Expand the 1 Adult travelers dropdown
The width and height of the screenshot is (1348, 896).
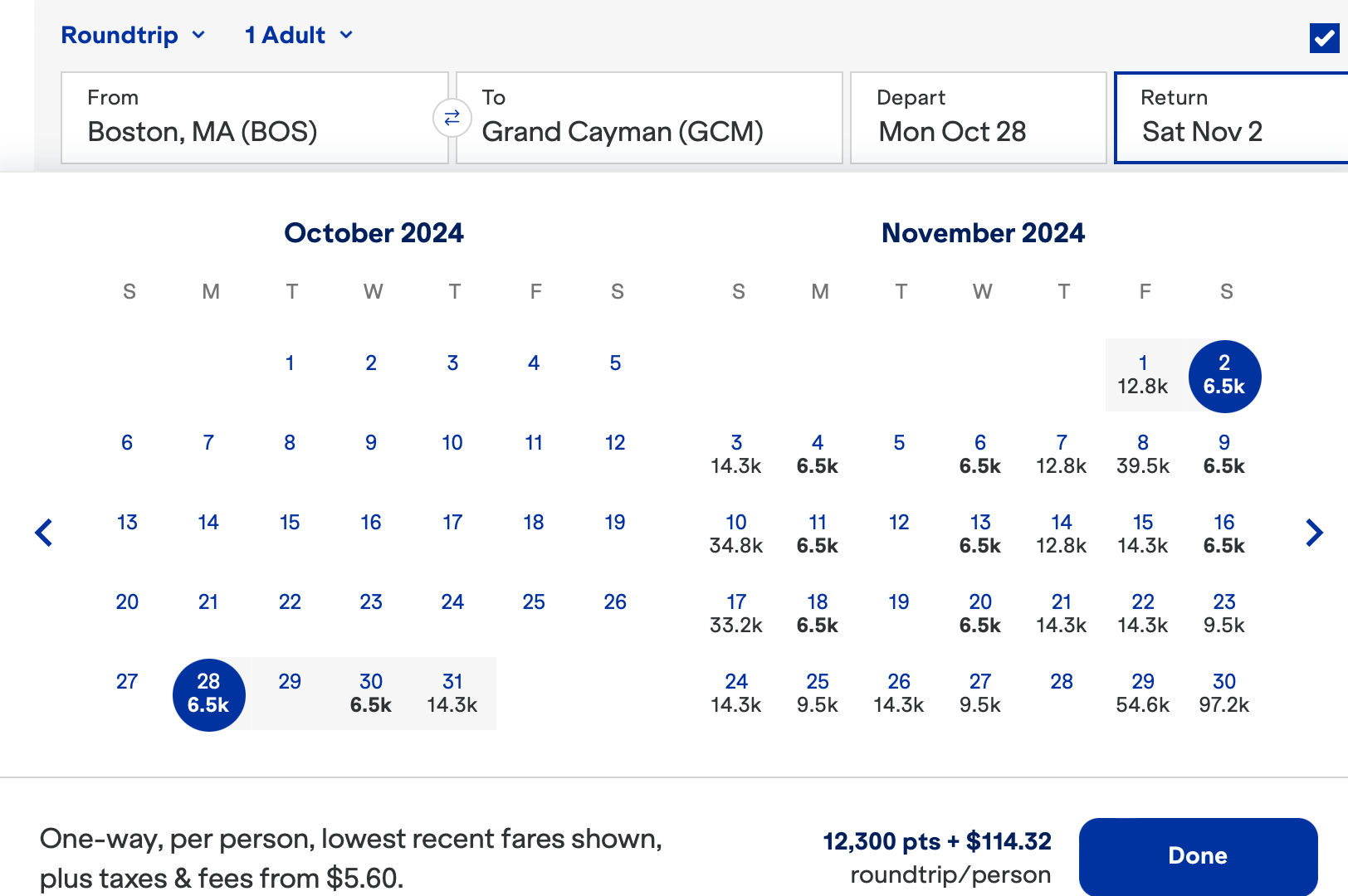[x=299, y=35]
